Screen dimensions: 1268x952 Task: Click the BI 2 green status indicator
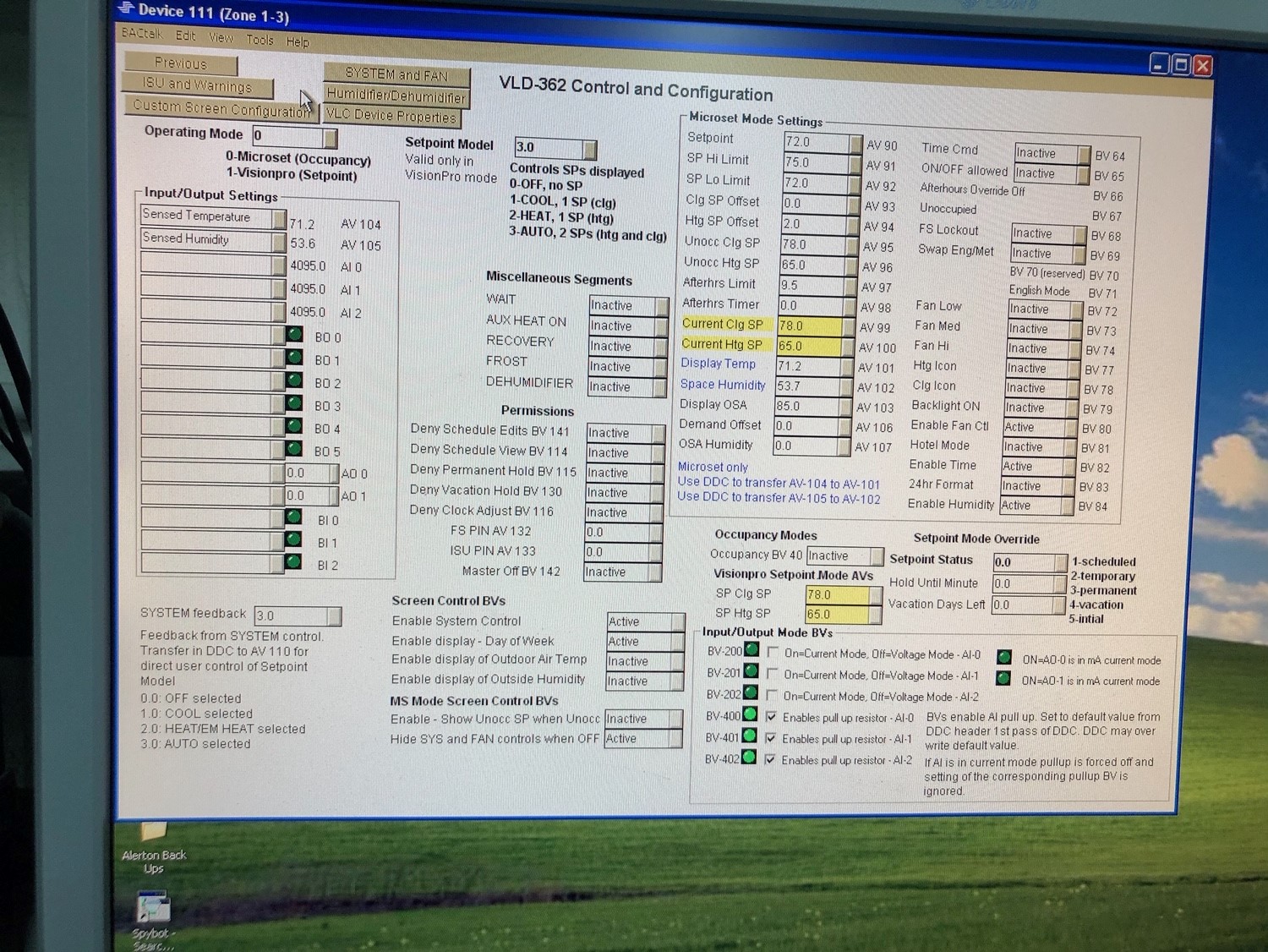pos(293,562)
